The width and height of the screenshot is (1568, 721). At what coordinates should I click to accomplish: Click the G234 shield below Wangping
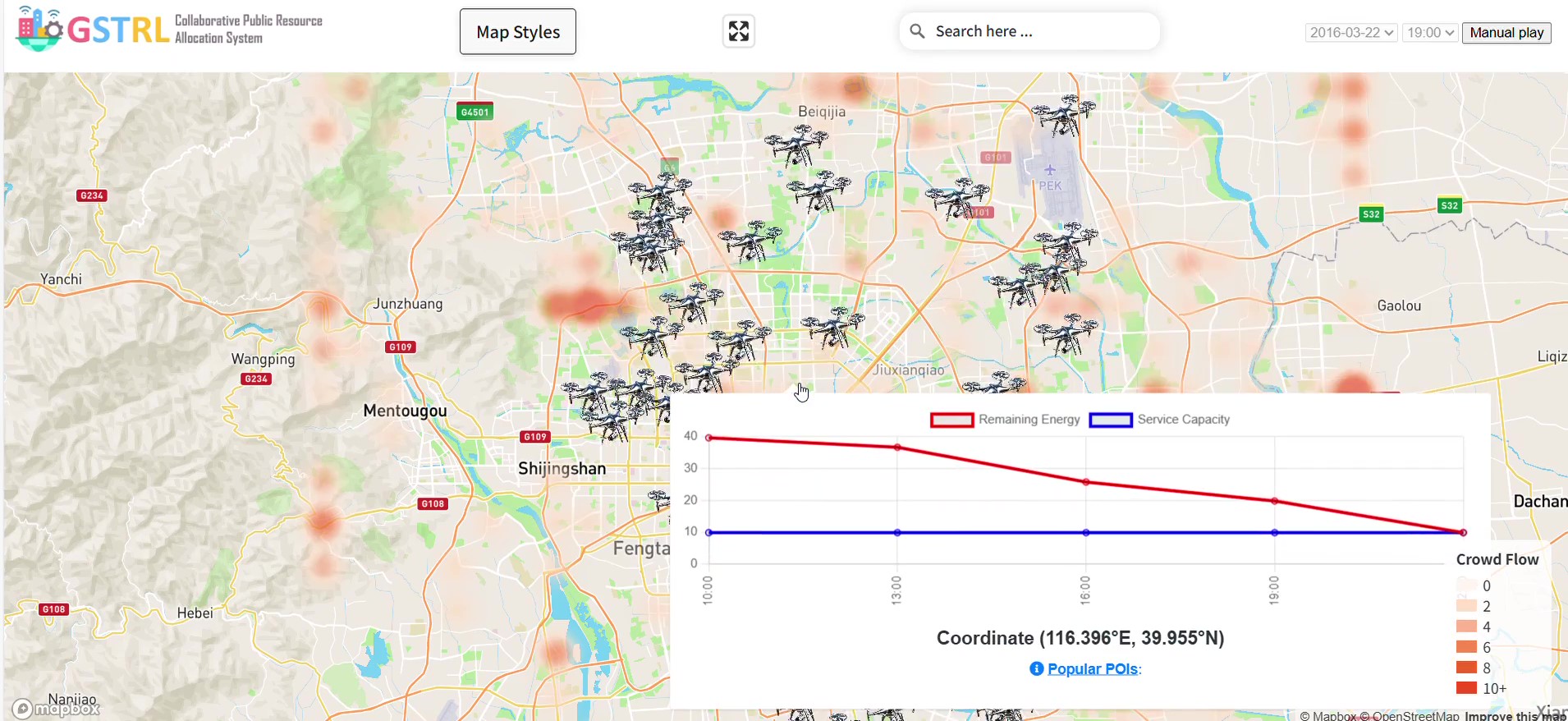[x=256, y=379]
